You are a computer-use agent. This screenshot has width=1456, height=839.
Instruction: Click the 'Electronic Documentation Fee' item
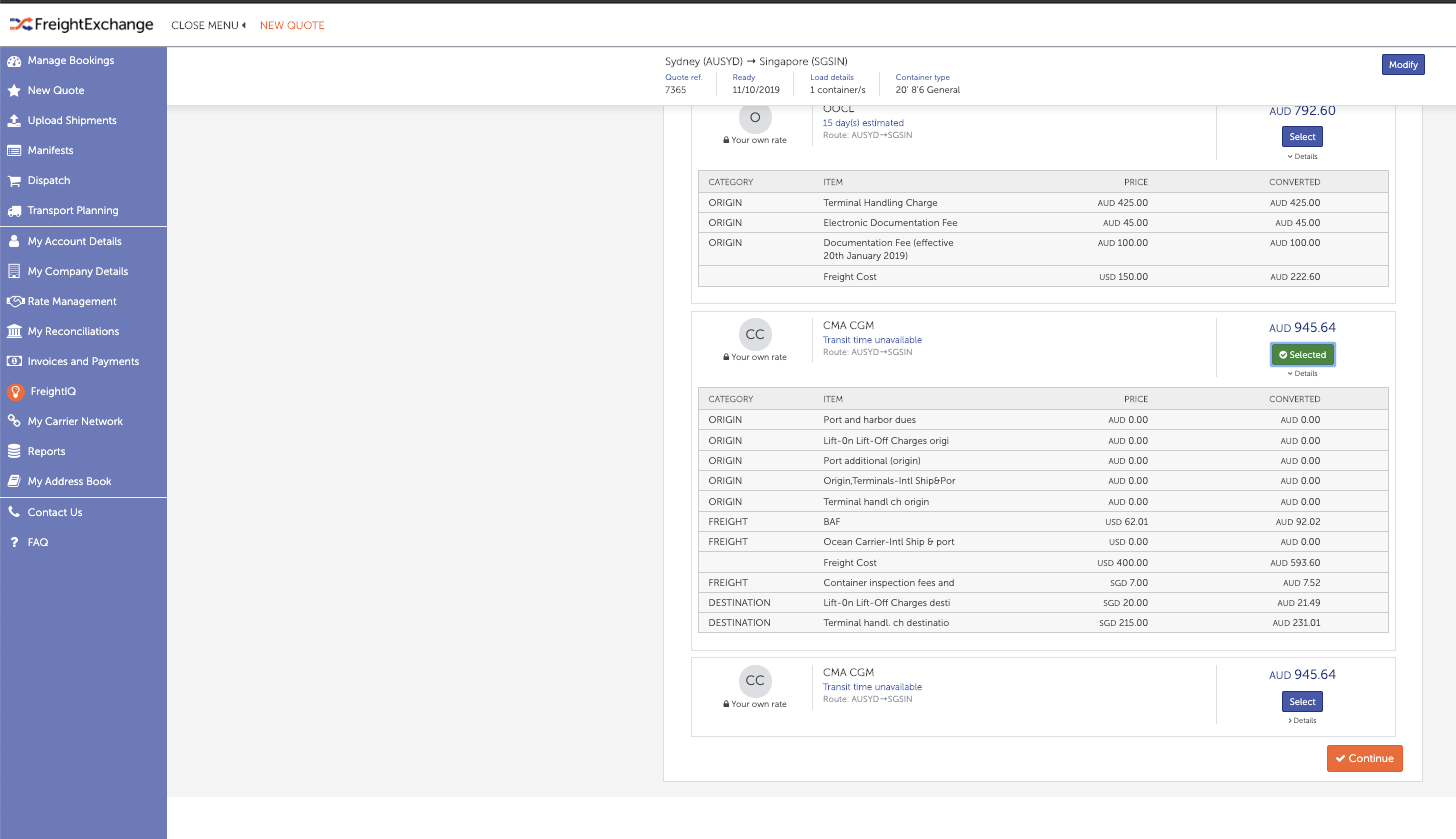(x=890, y=223)
